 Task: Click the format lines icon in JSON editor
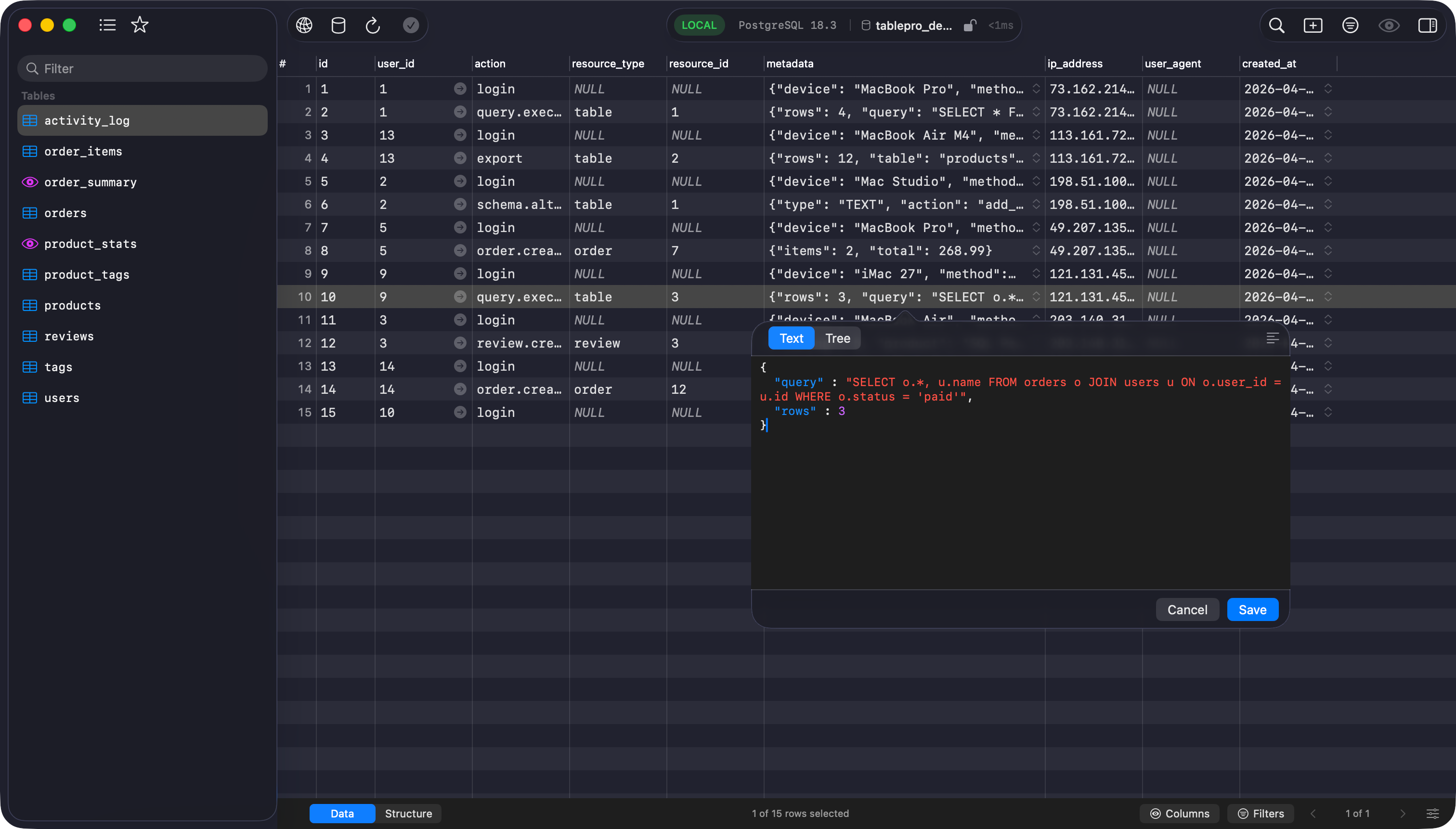click(1272, 338)
